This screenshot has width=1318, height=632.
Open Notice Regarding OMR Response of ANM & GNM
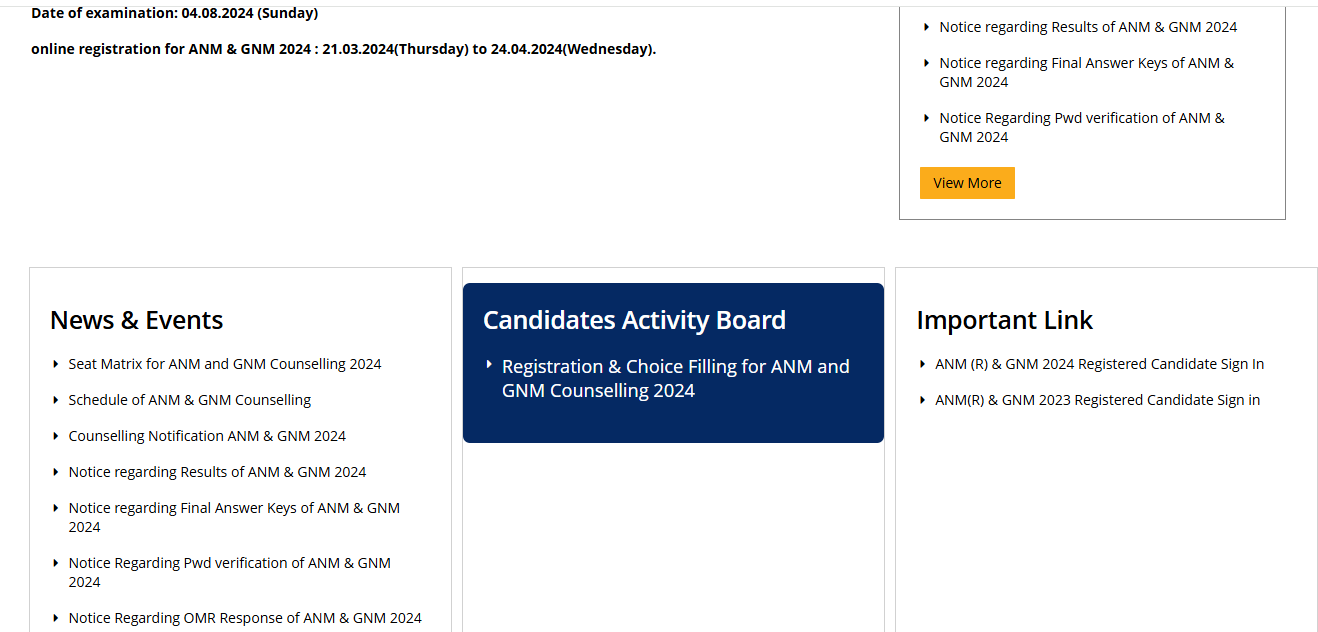(245, 617)
